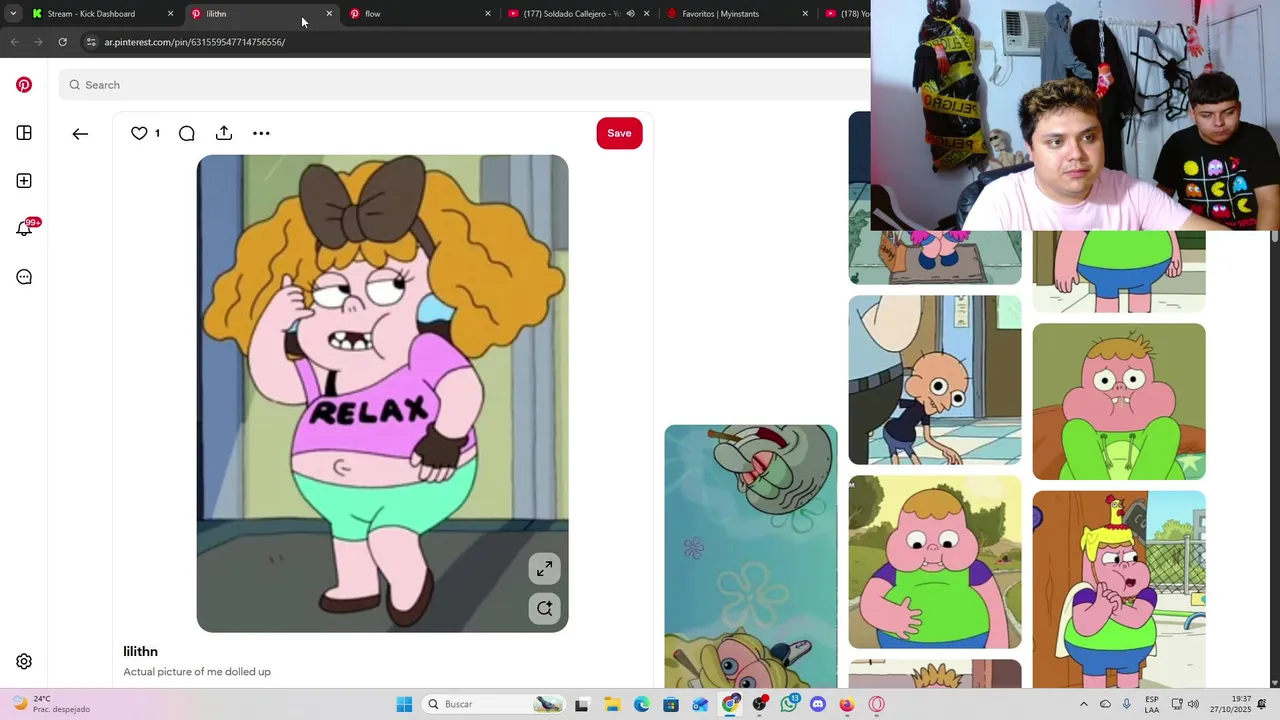
Task: Open the home feed sidebar icon
Action: 24,133
